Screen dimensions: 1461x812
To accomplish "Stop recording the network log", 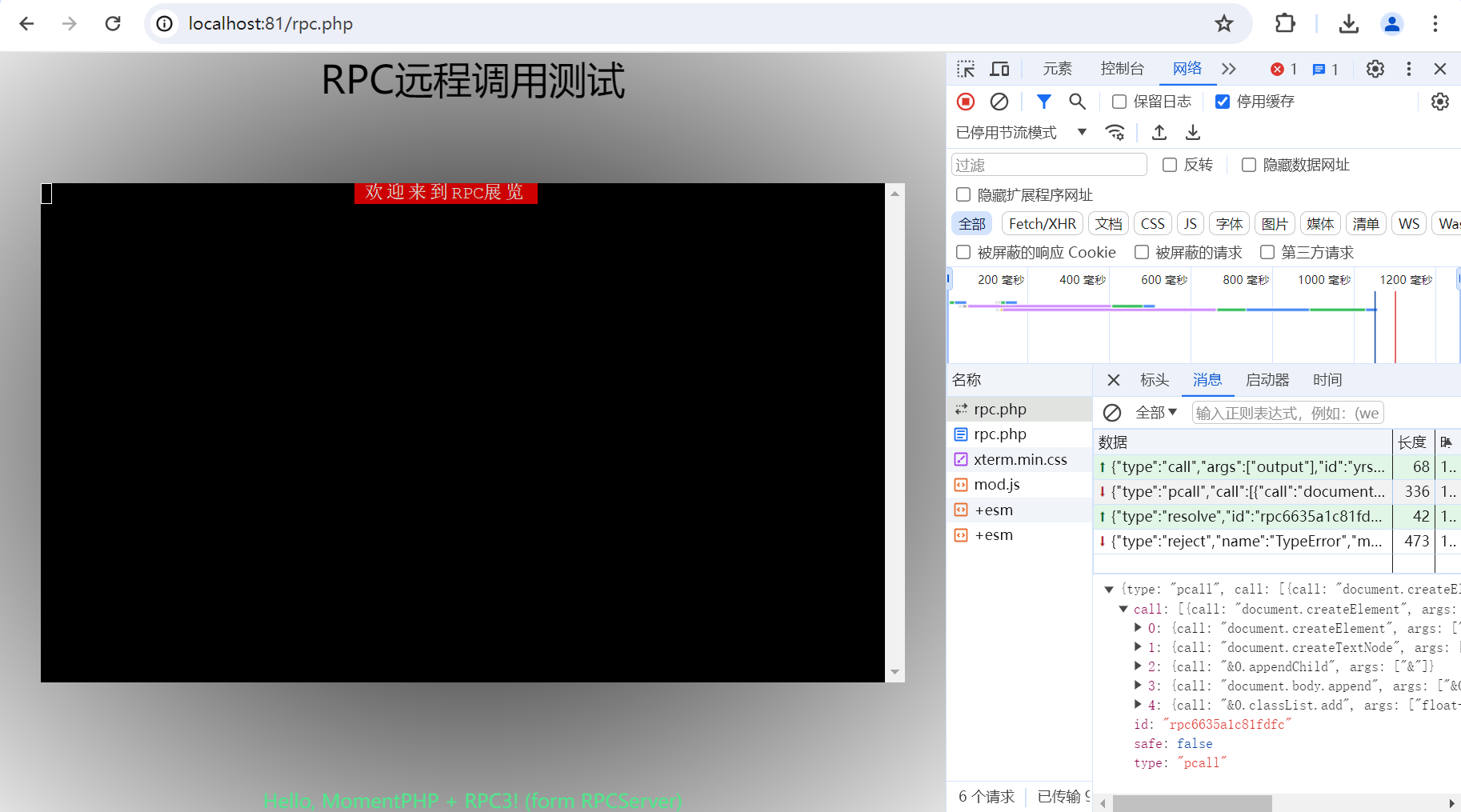I will pos(966,102).
